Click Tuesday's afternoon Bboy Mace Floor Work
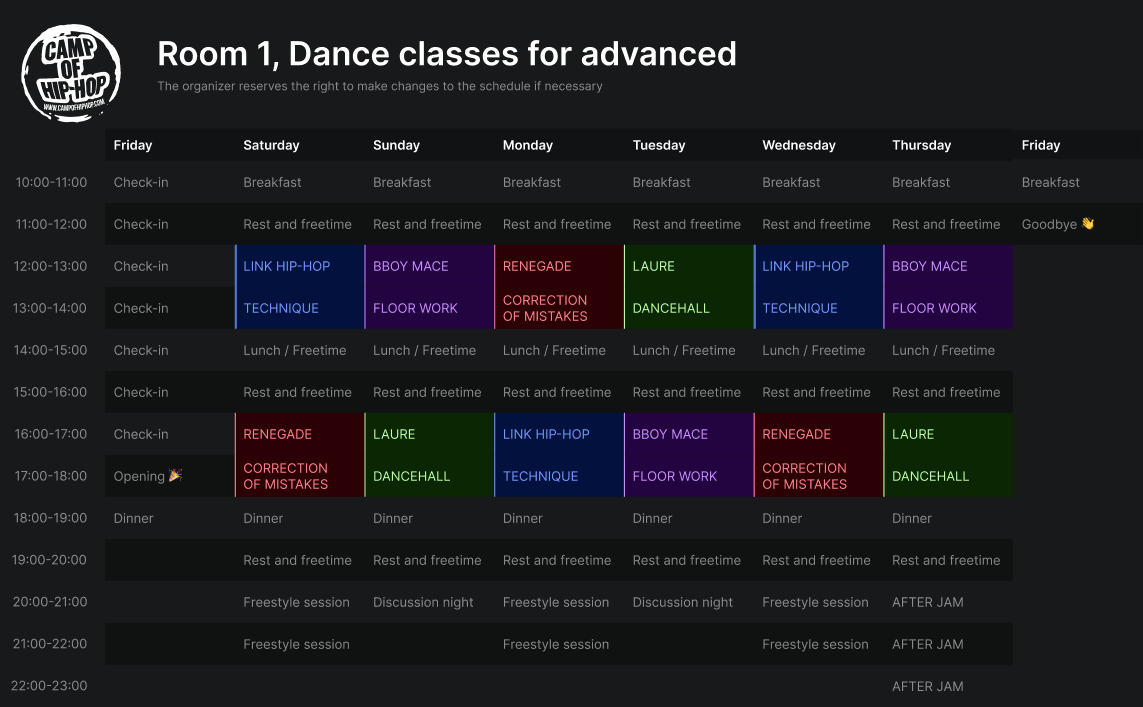Viewport: 1143px width, 707px height. click(689, 455)
